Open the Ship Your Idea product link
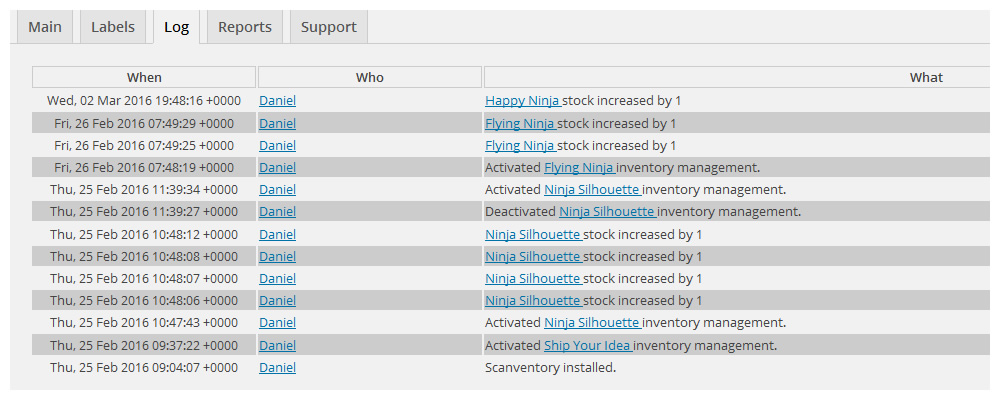1000x400 pixels. (588, 346)
